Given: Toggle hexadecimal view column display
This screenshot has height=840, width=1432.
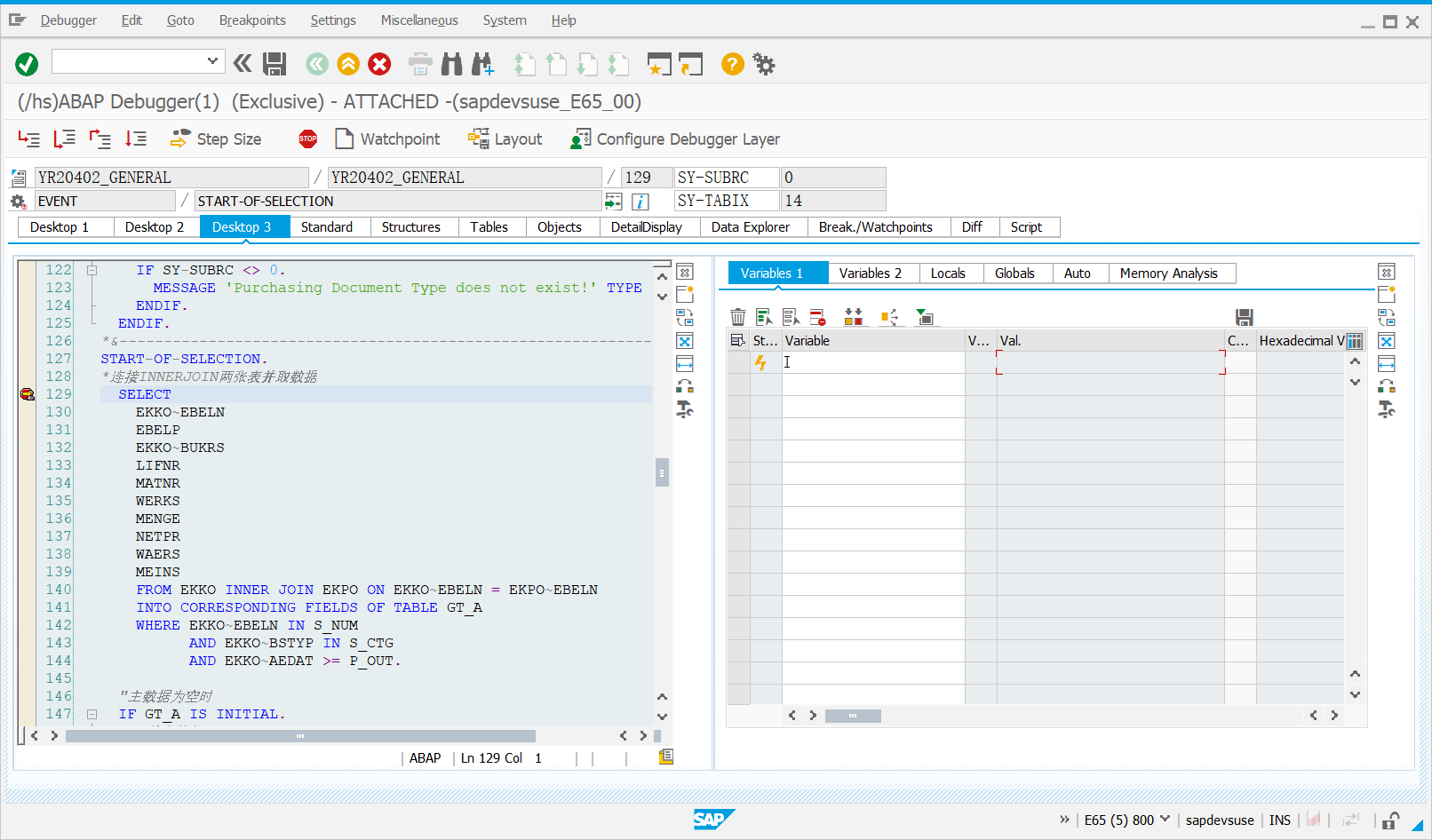Looking at the screenshot, I should tap(1355, 340).
